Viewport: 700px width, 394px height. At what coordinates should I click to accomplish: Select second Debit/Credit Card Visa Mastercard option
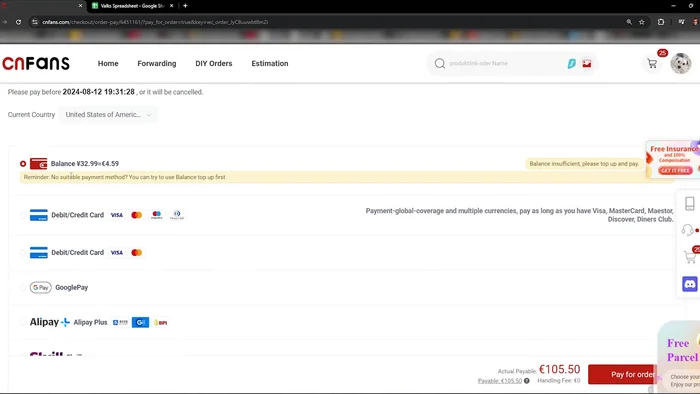coord(23,253)
